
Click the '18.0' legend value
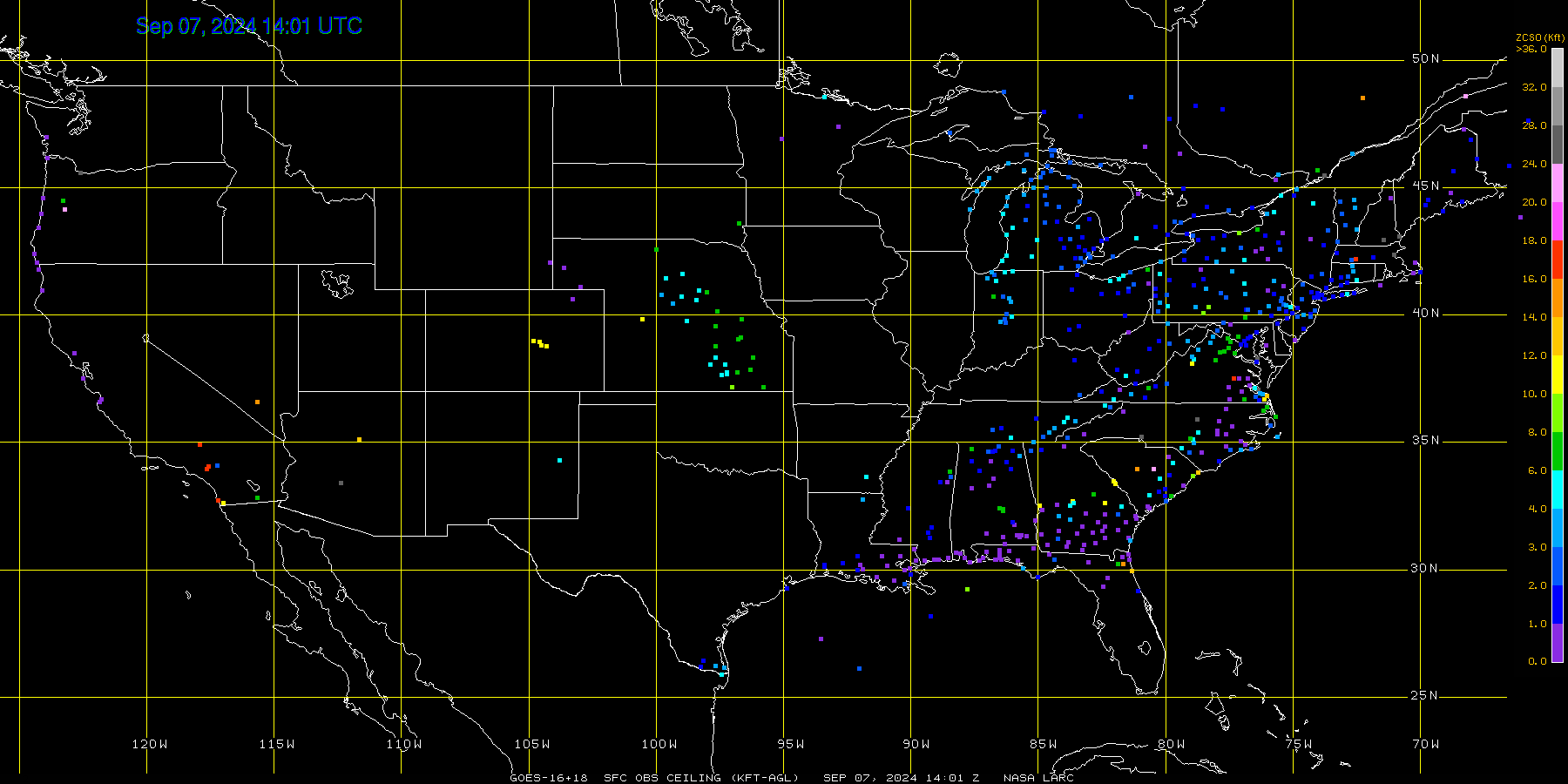[1535, 240]
